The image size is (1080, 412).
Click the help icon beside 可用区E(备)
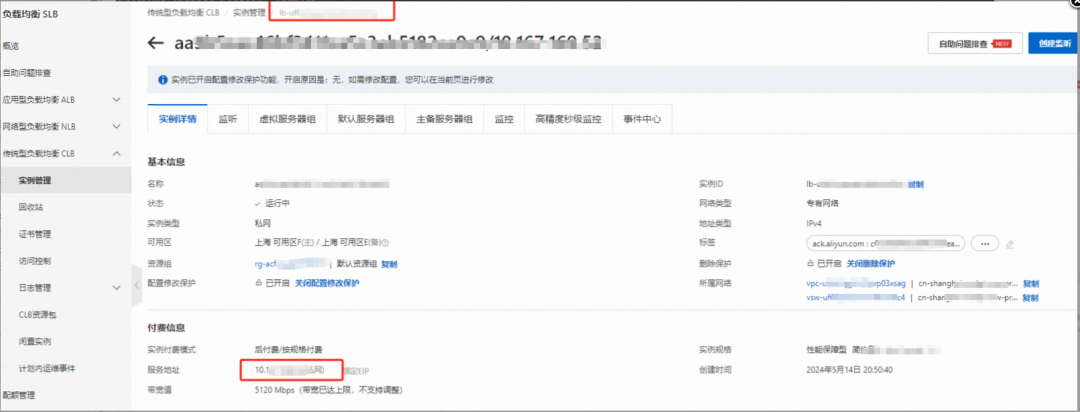[x=386, y=243]
